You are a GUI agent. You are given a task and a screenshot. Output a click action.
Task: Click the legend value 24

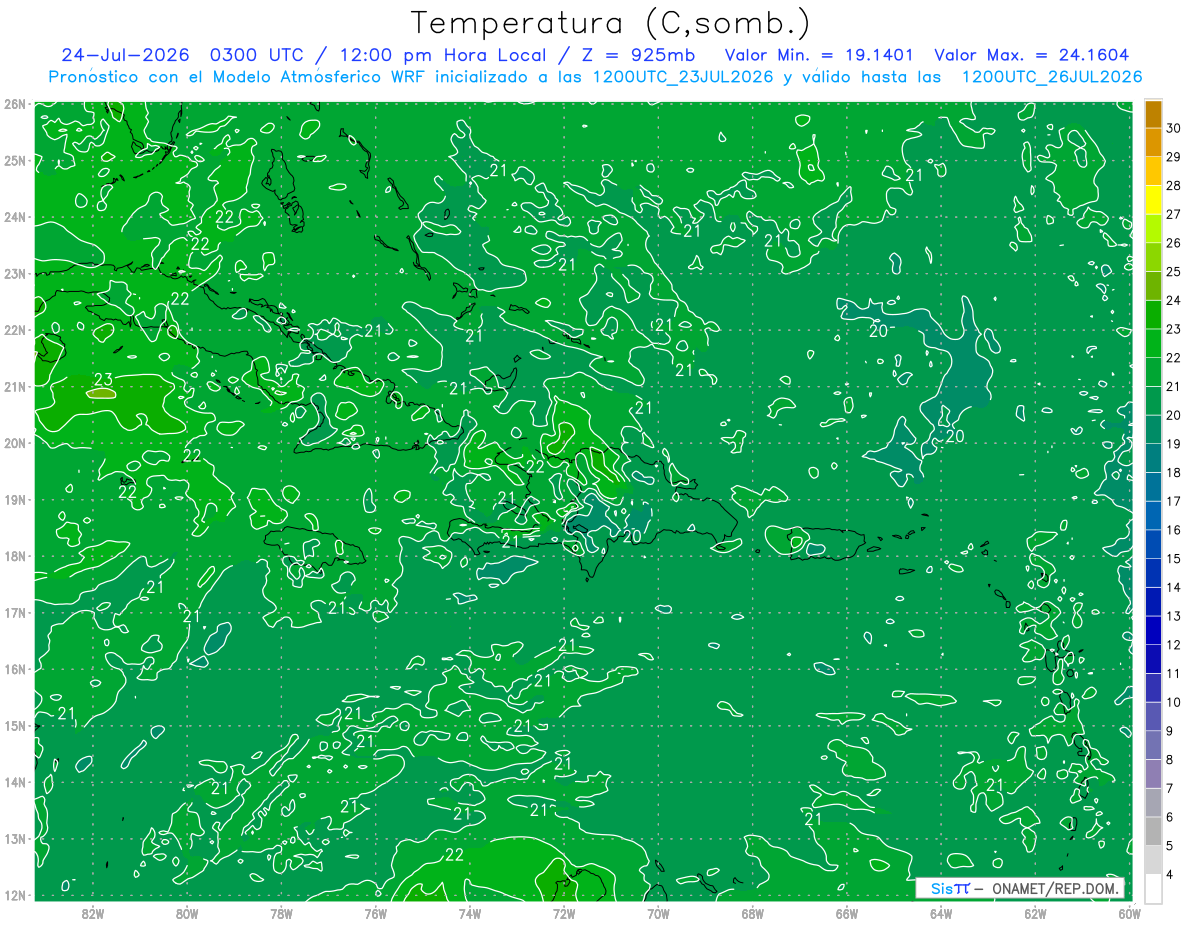click(1174, 301)
